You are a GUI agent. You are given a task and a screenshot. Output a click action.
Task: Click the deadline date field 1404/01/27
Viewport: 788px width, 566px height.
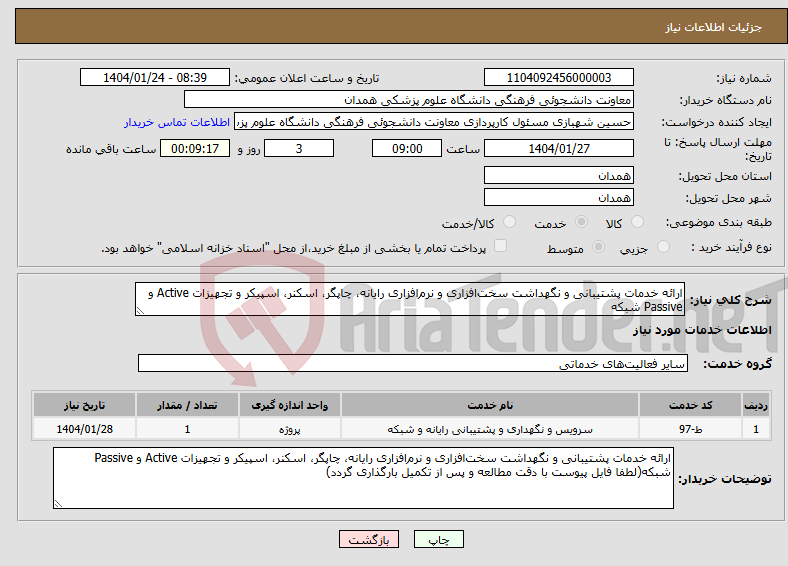(558, 148)
